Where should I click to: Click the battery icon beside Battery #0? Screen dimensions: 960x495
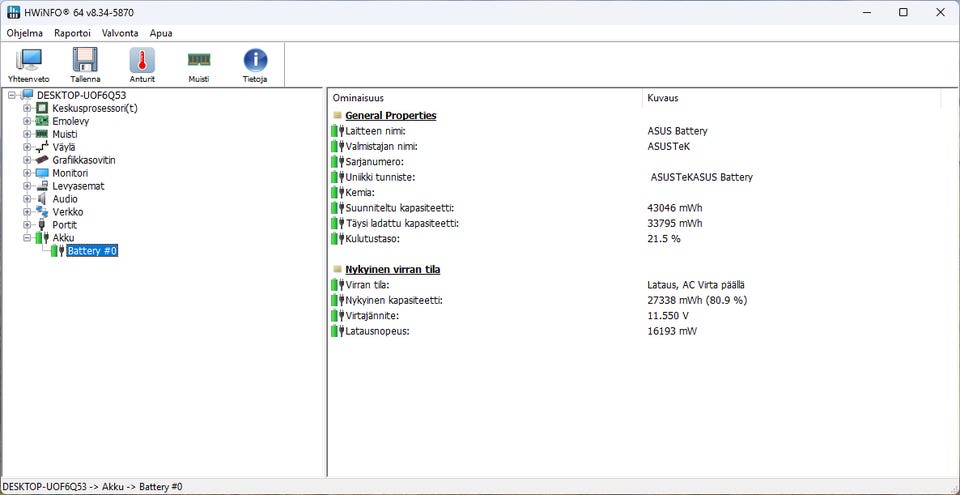pos(58,251)
